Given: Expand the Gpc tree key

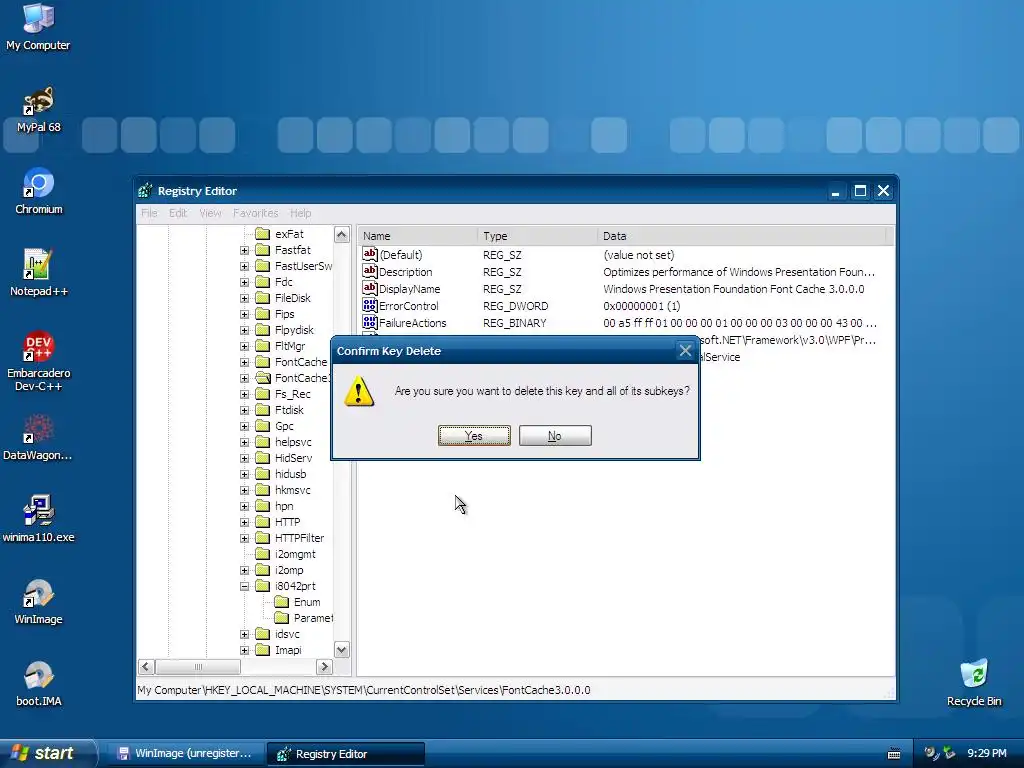Looking at the screenshot, I should click(x=244, y=426).
